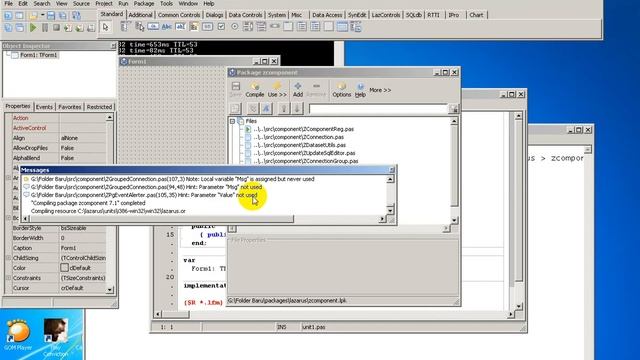Pick the TToggleBox component icon
Screen dimensions: 640x360
(x=207, y=27)
